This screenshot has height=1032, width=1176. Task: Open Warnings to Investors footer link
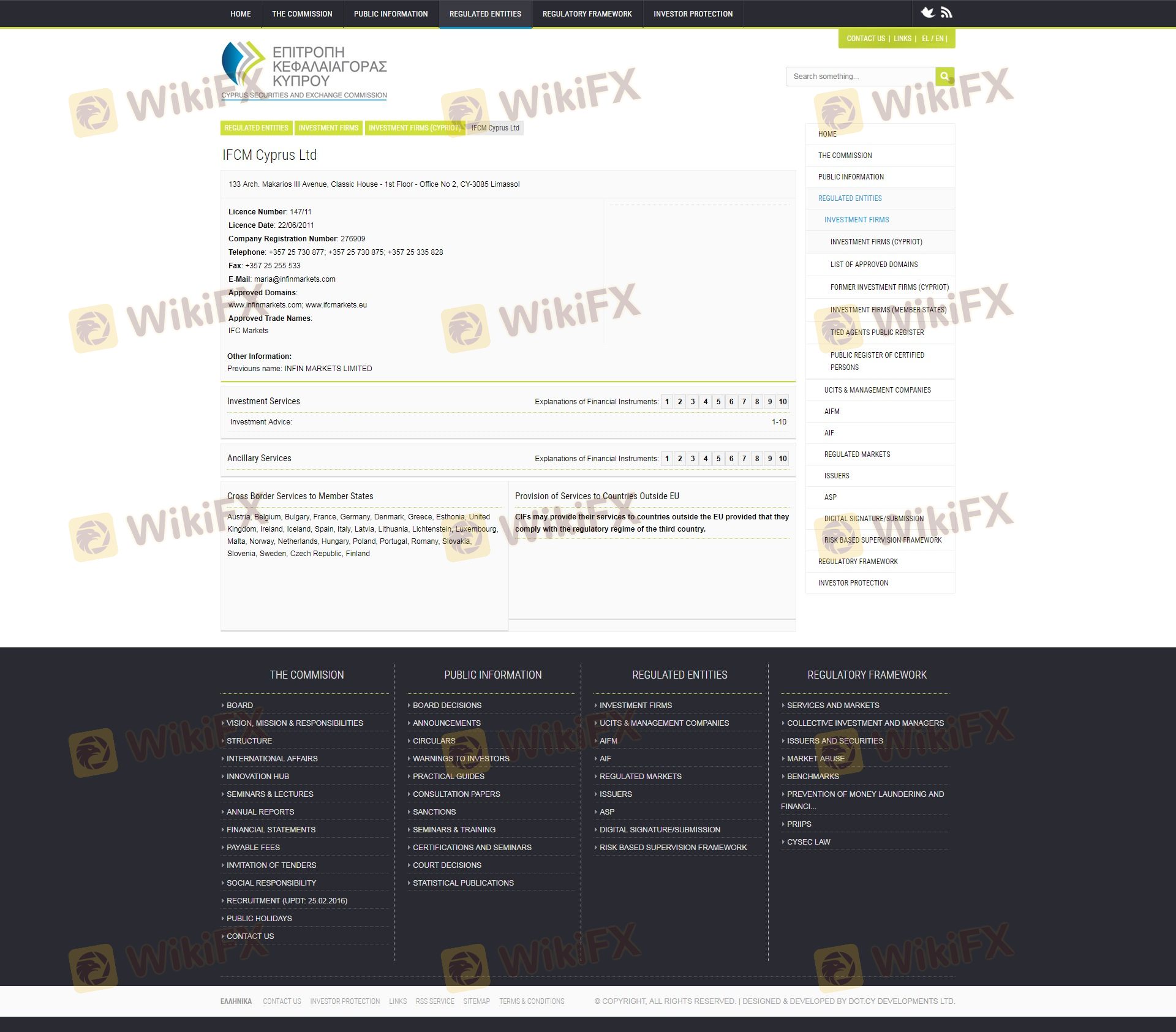461,758
